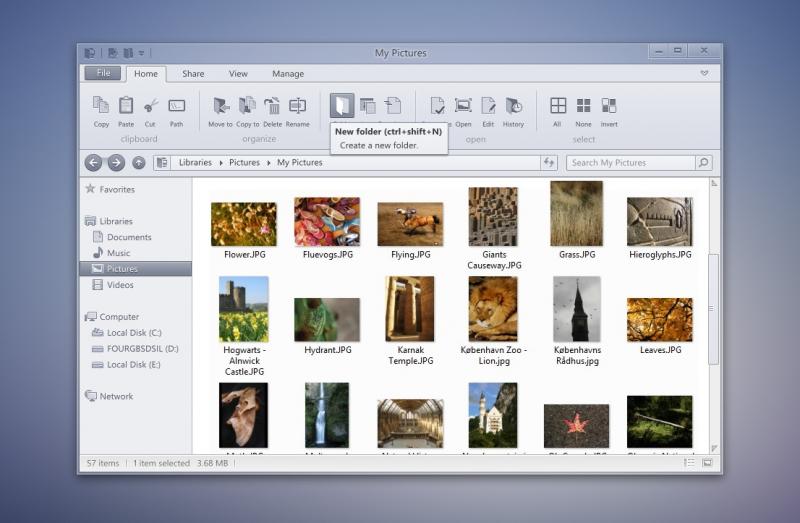The height and width of the screenshot is (523, 800).
Task: Open Music library in sidebar
Action: pos(112,253)
